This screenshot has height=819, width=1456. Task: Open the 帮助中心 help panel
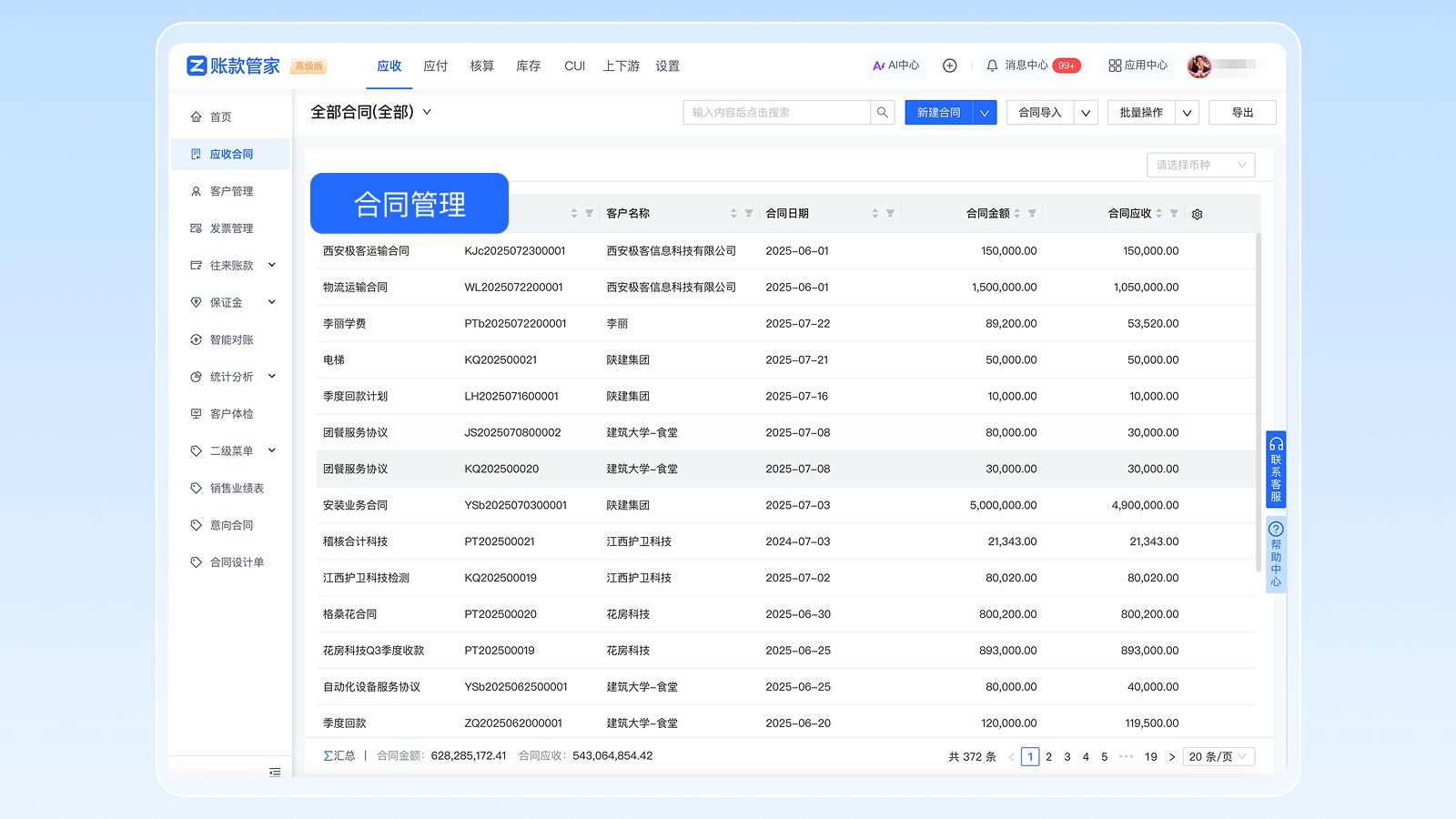(1276, 554)
